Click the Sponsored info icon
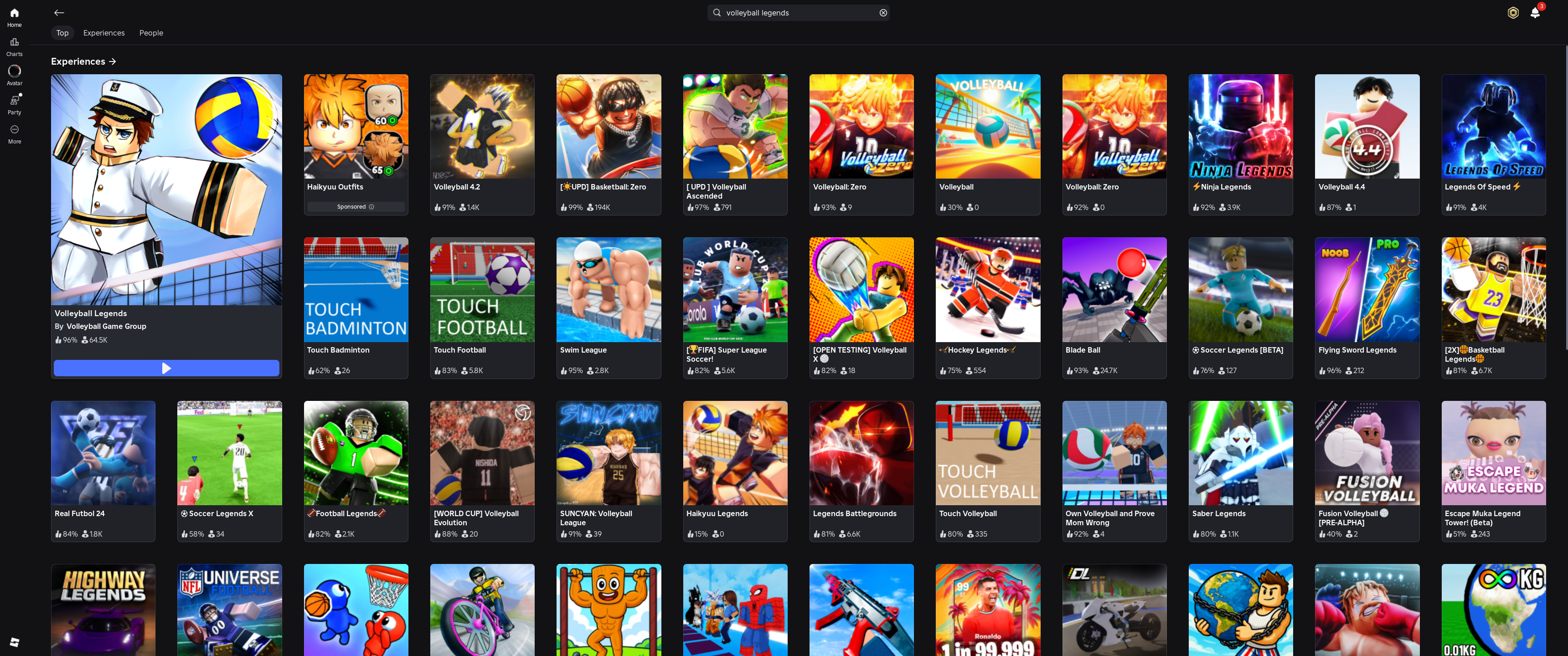 pos(371,207)
